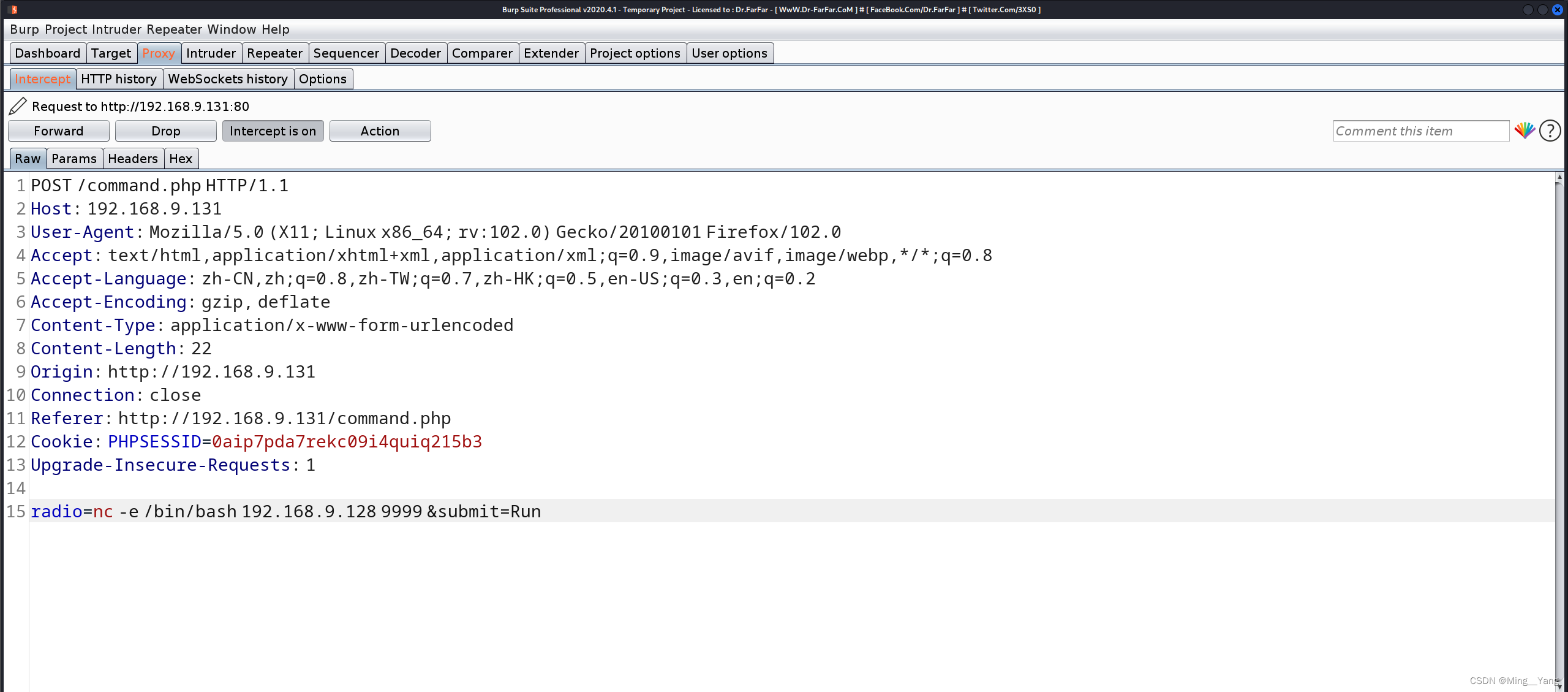View the HTTP history tab
This screenshot has height=692, width=1568.
click(x=119, y=78)
